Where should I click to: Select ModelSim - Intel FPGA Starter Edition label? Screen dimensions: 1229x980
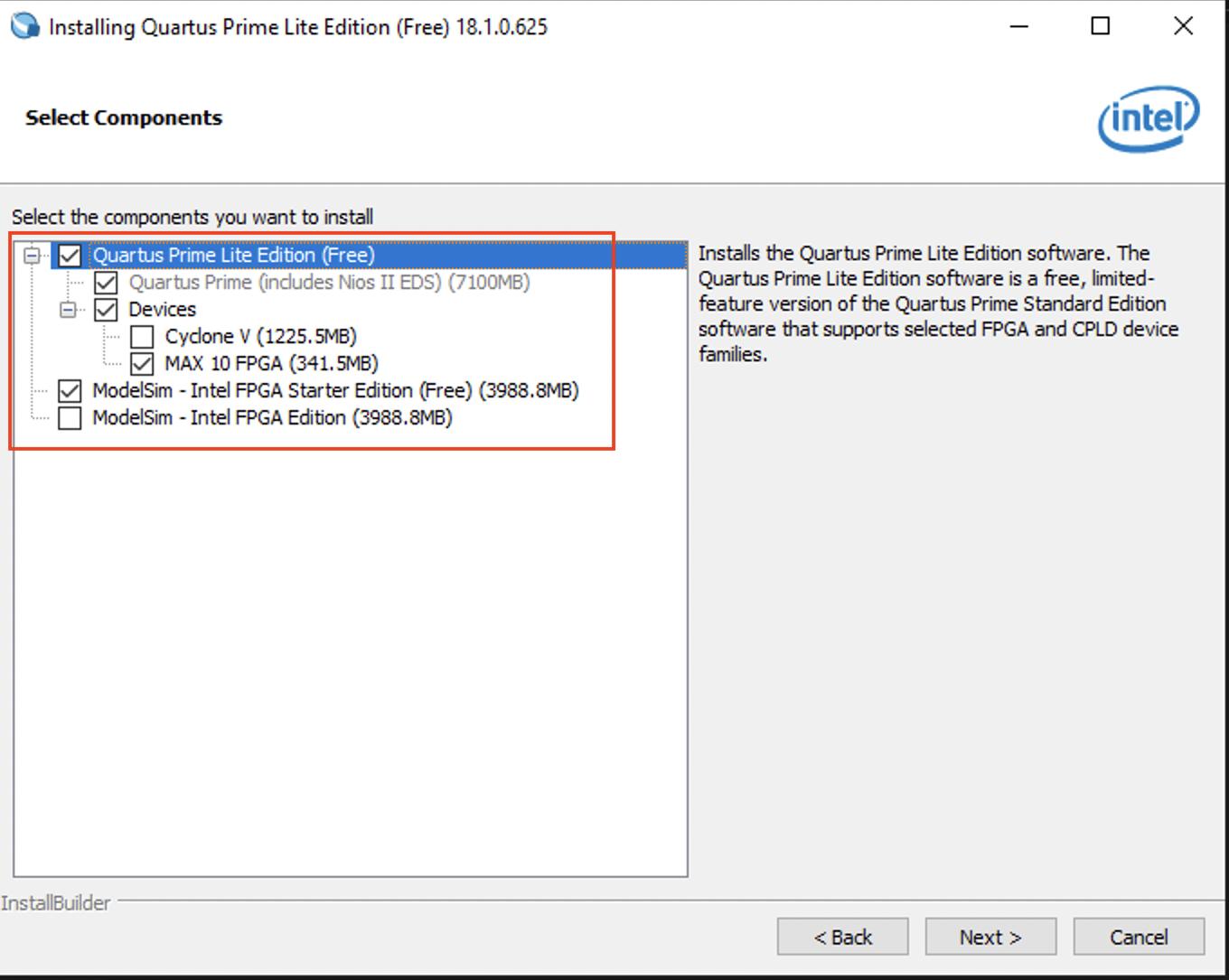pyautogui.click(x=335, y=391)
